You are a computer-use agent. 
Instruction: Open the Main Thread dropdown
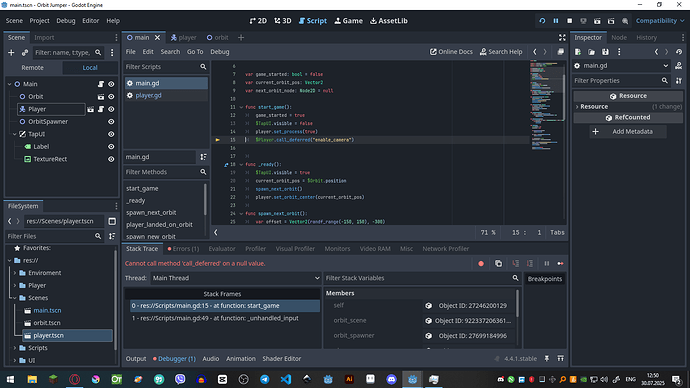[235, 278]
